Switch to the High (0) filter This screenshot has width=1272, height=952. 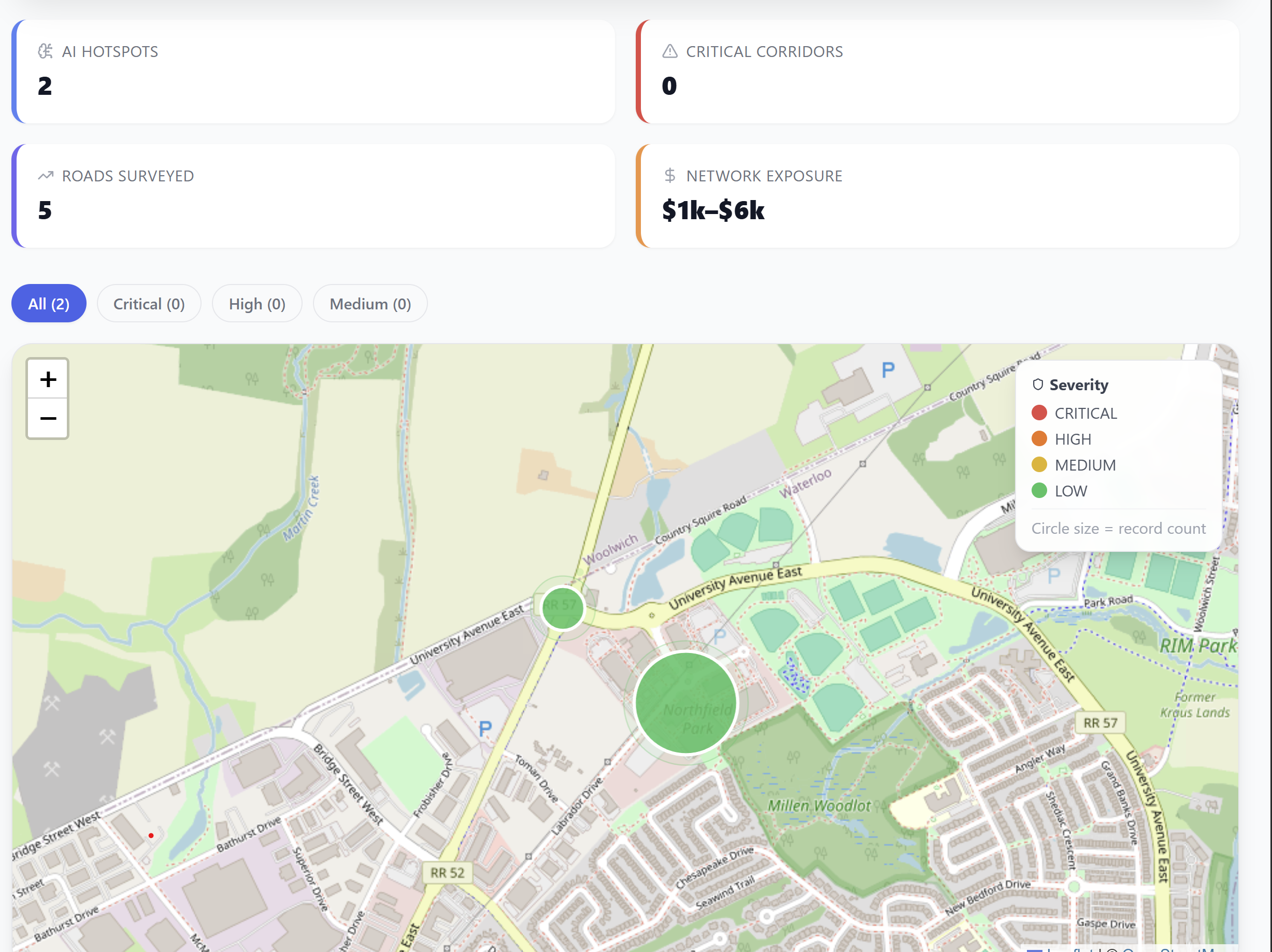[x=257, y=304]
